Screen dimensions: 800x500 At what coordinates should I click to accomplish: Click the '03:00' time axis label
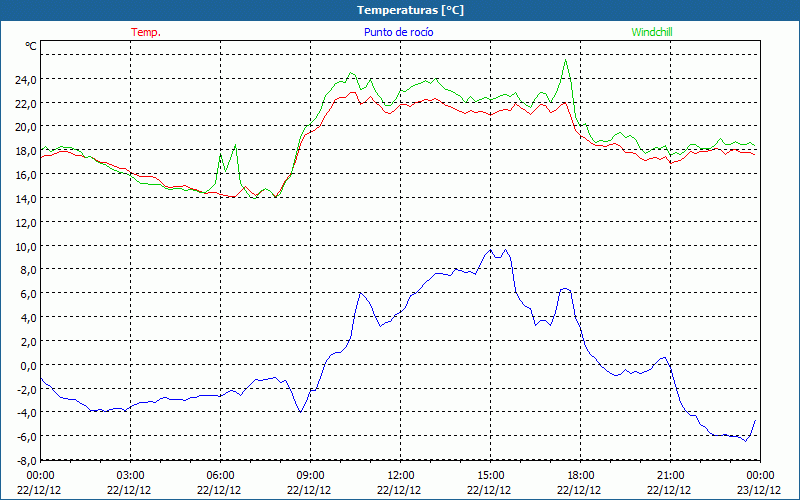tap(130, 476)
